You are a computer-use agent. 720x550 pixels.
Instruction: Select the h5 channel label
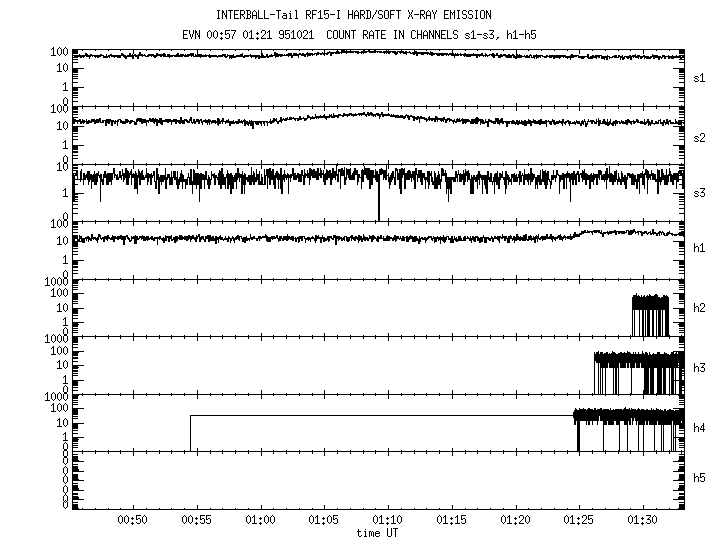point(700,478)
